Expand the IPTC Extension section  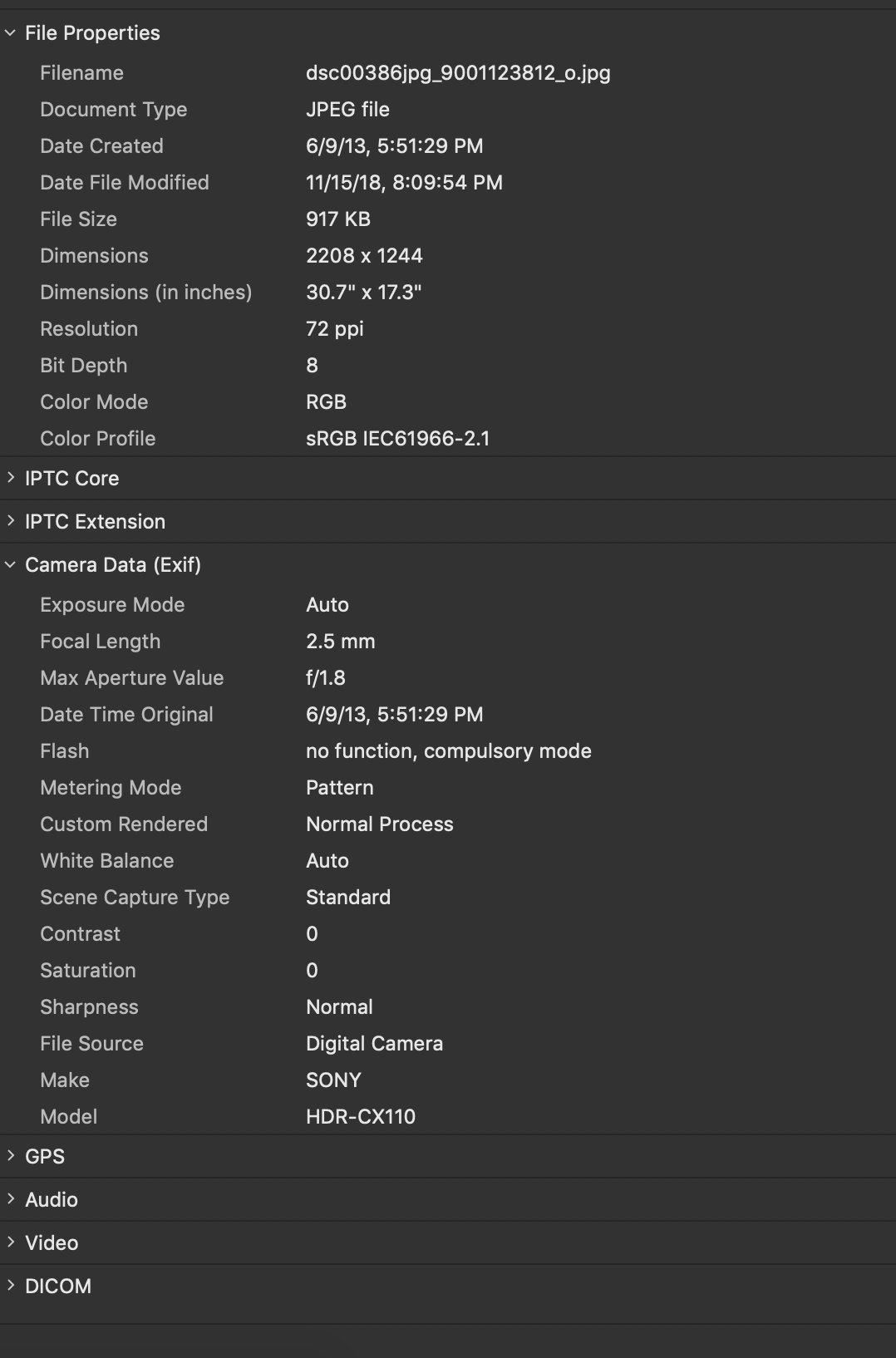(11, 521)
